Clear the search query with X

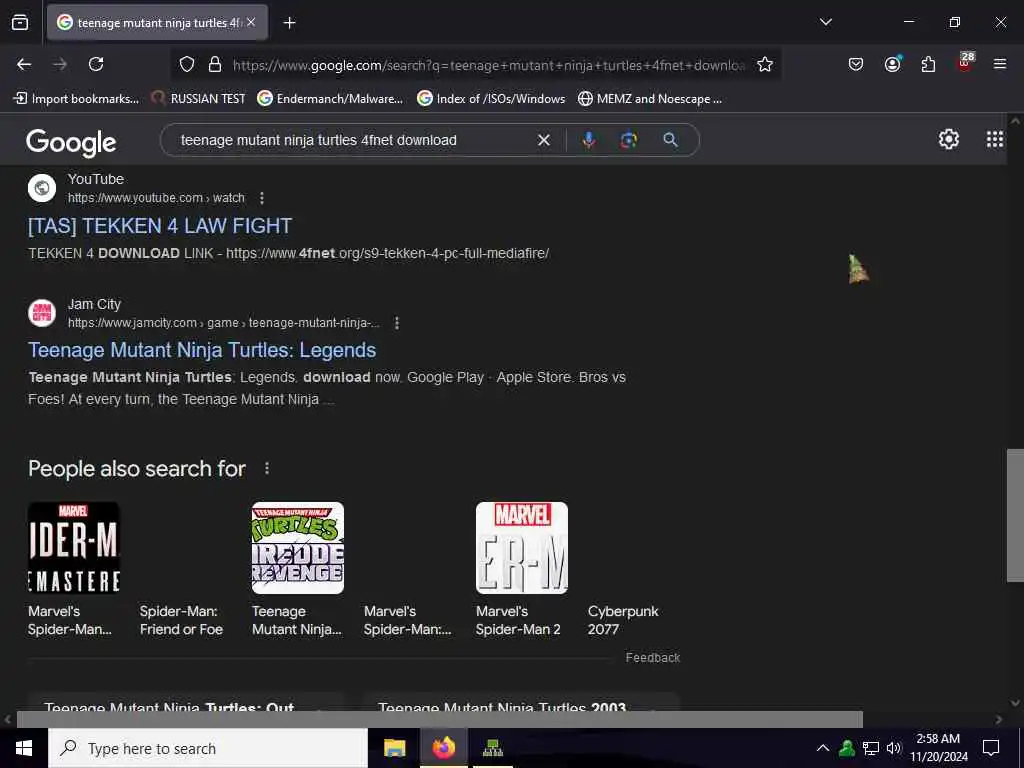(x=543, y=140)
